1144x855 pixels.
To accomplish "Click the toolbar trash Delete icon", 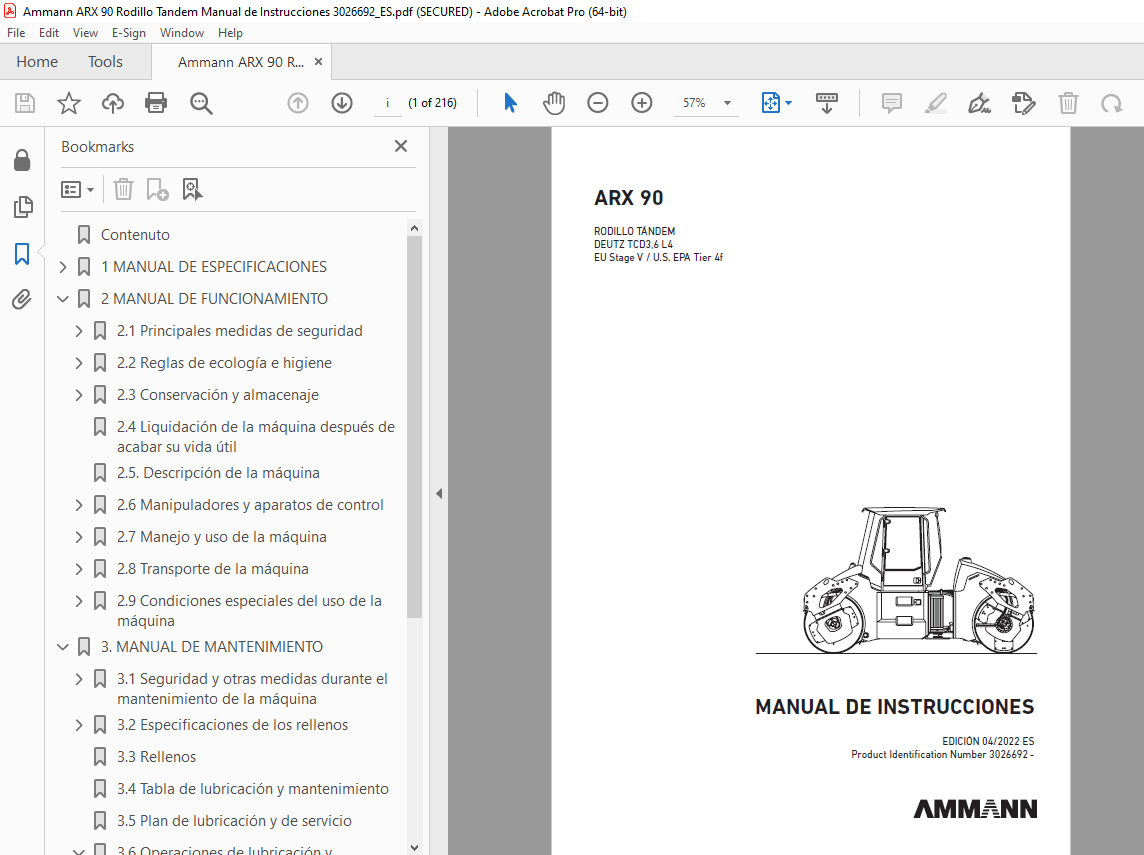I will point(1068,103).
